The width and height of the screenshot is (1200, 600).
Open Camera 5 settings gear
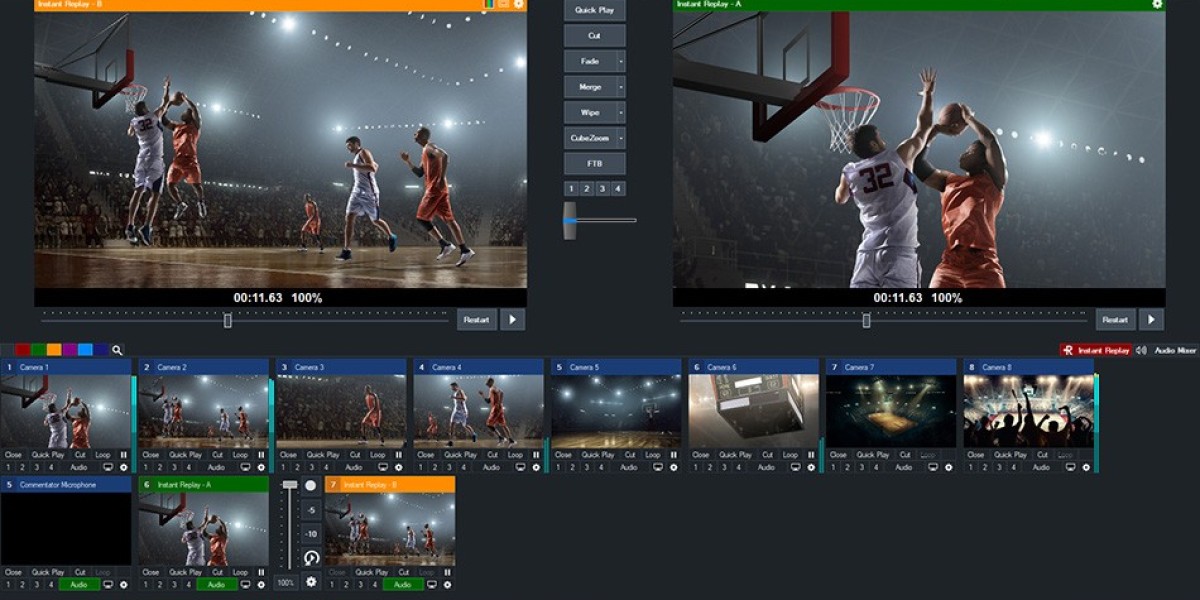pos(674,467)
